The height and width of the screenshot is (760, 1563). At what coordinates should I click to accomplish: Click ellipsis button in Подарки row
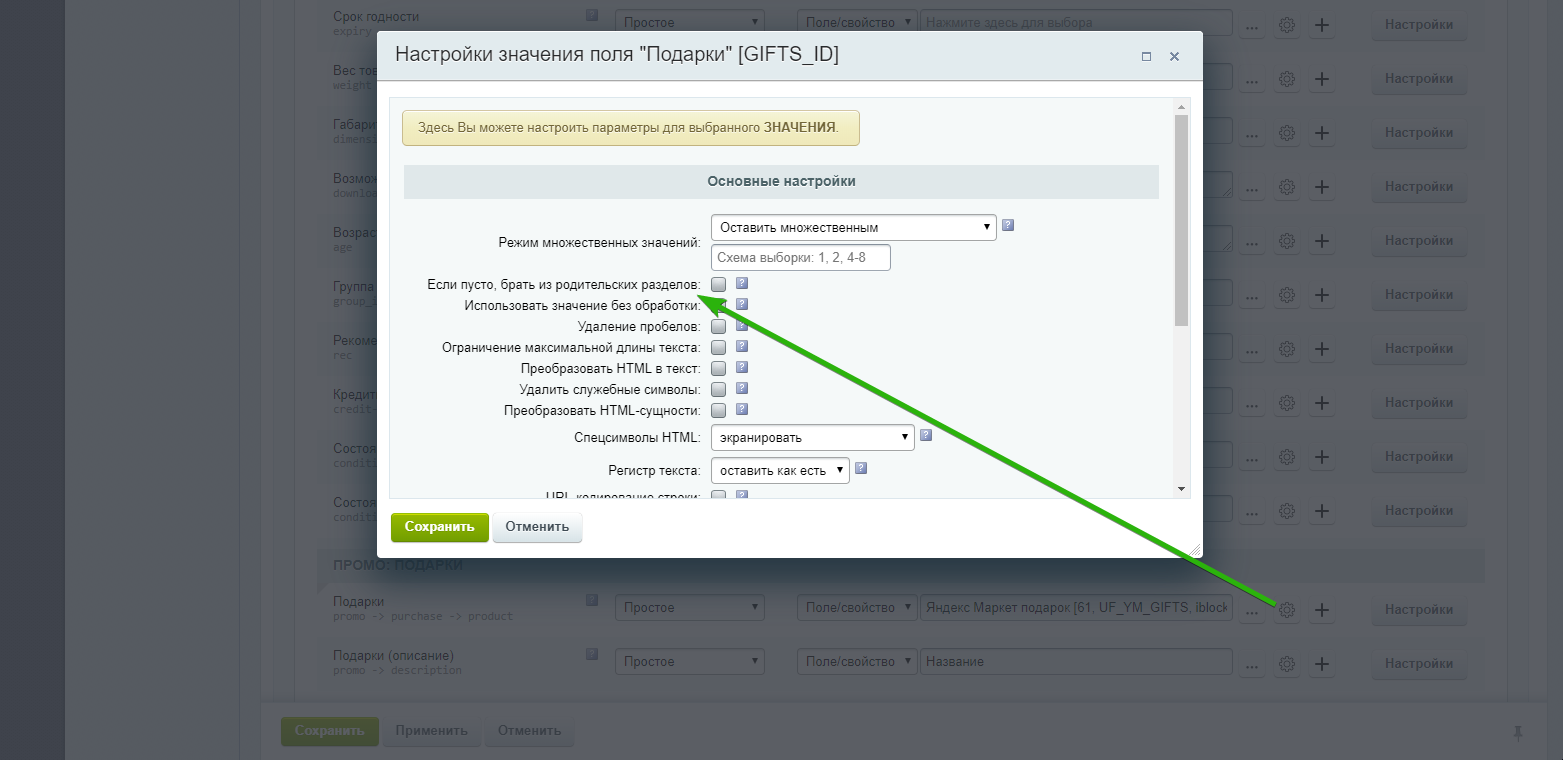tap(1252, 609)
